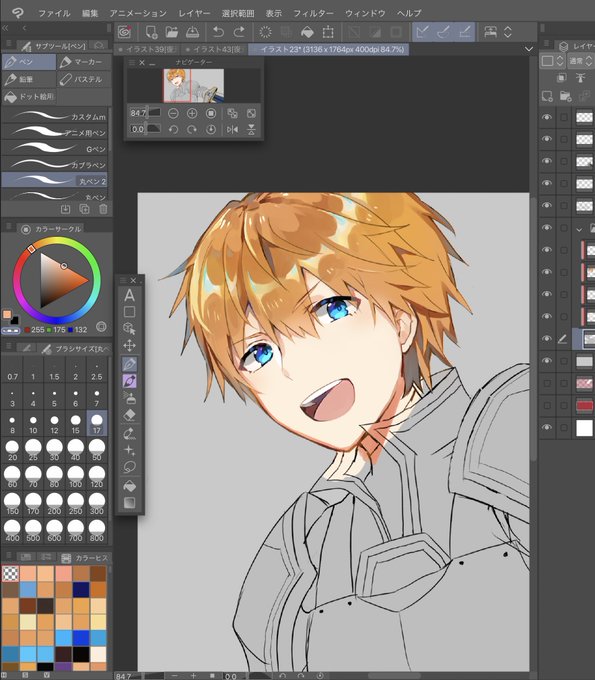Toggle Snap to grid in command bar
The height and width of the screenshot is (680, 595).
click(464, 32)
